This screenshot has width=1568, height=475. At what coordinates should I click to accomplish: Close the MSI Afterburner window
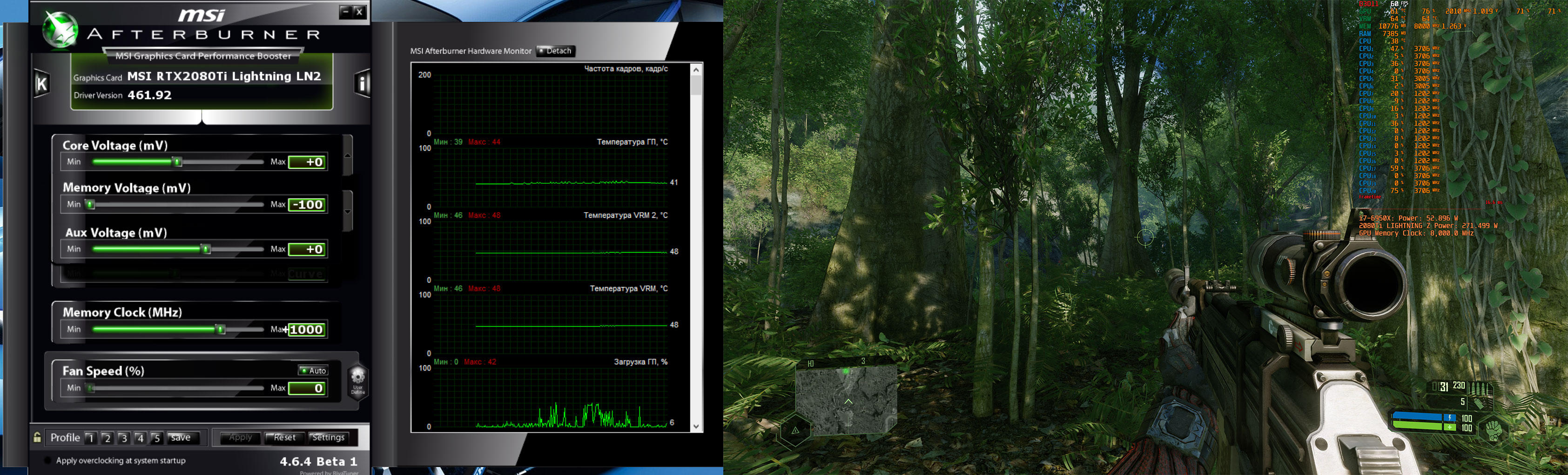pyautogui.click(x=360, y=12)
